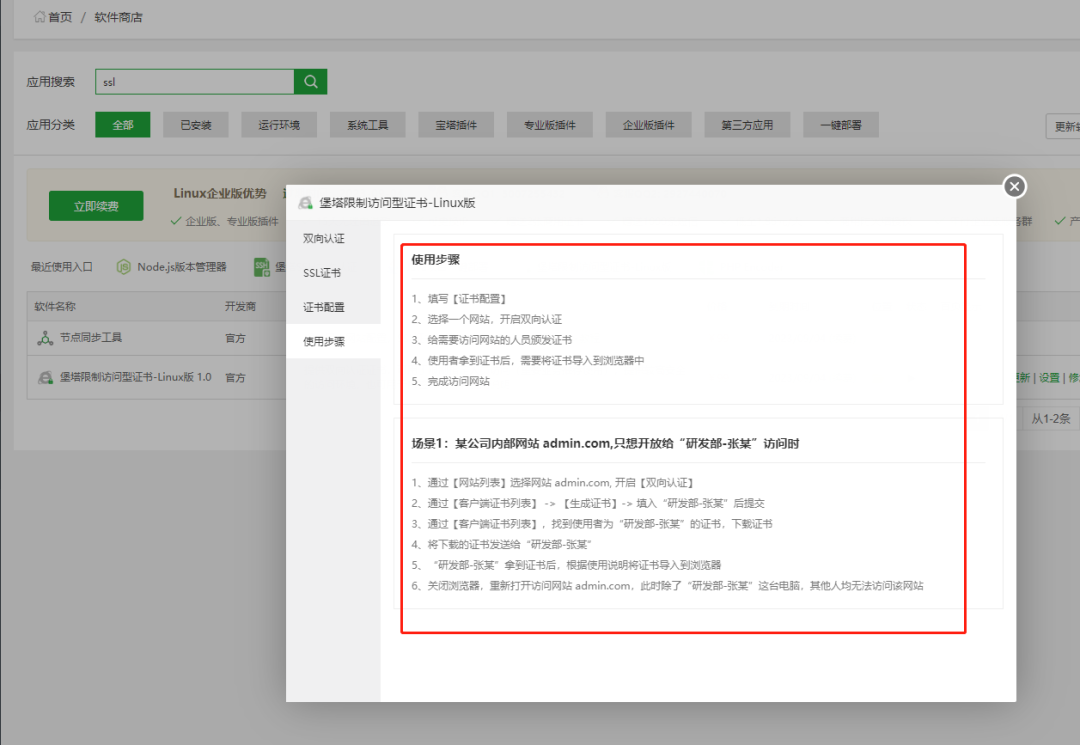Click the green SSL shortcut icon
Image resolution: width=1080 pixels, height=745 pixels.
[261, 267]
